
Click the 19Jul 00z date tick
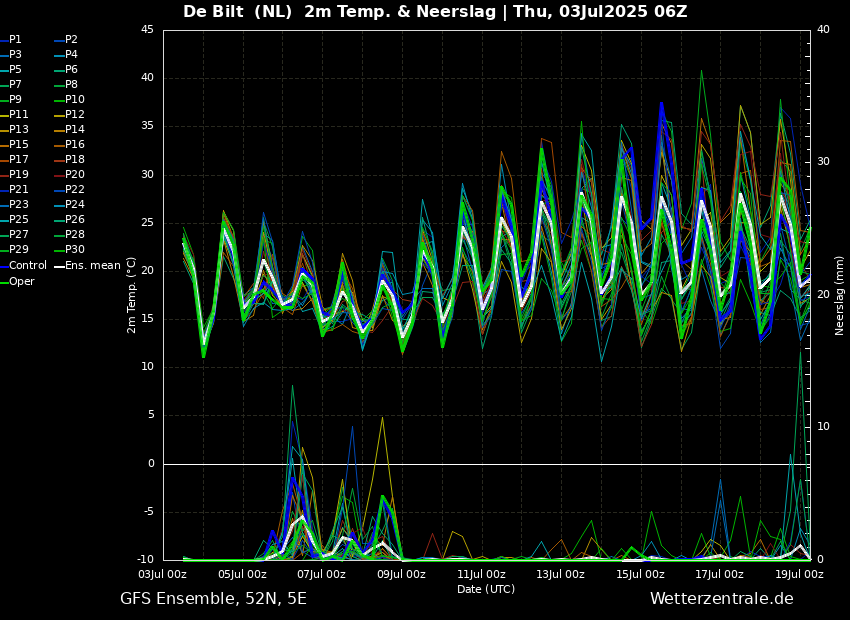798,575
